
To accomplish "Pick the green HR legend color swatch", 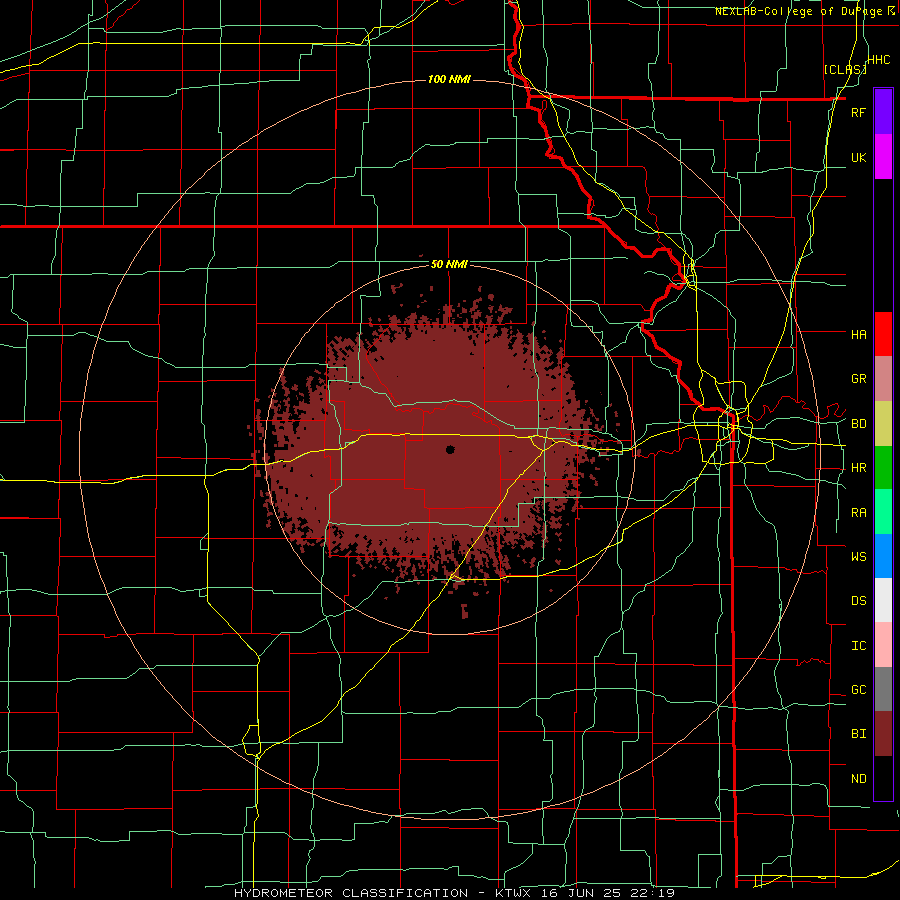I will [x=883, y=468].
